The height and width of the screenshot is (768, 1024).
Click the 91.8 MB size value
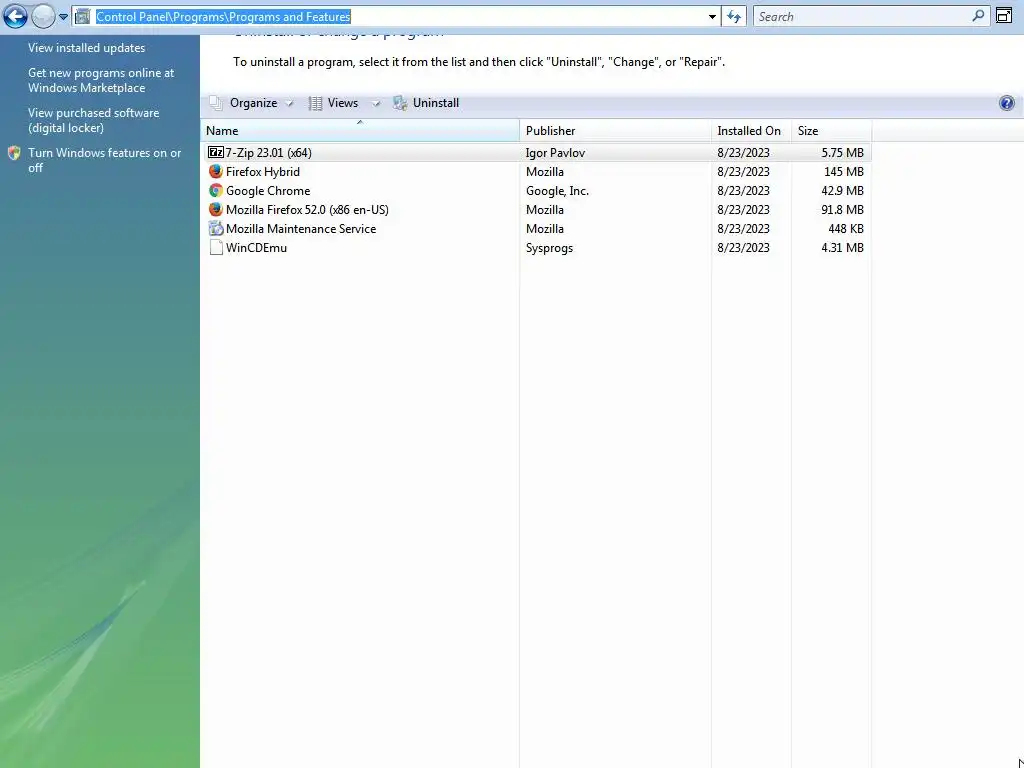[x=842, y=210]
